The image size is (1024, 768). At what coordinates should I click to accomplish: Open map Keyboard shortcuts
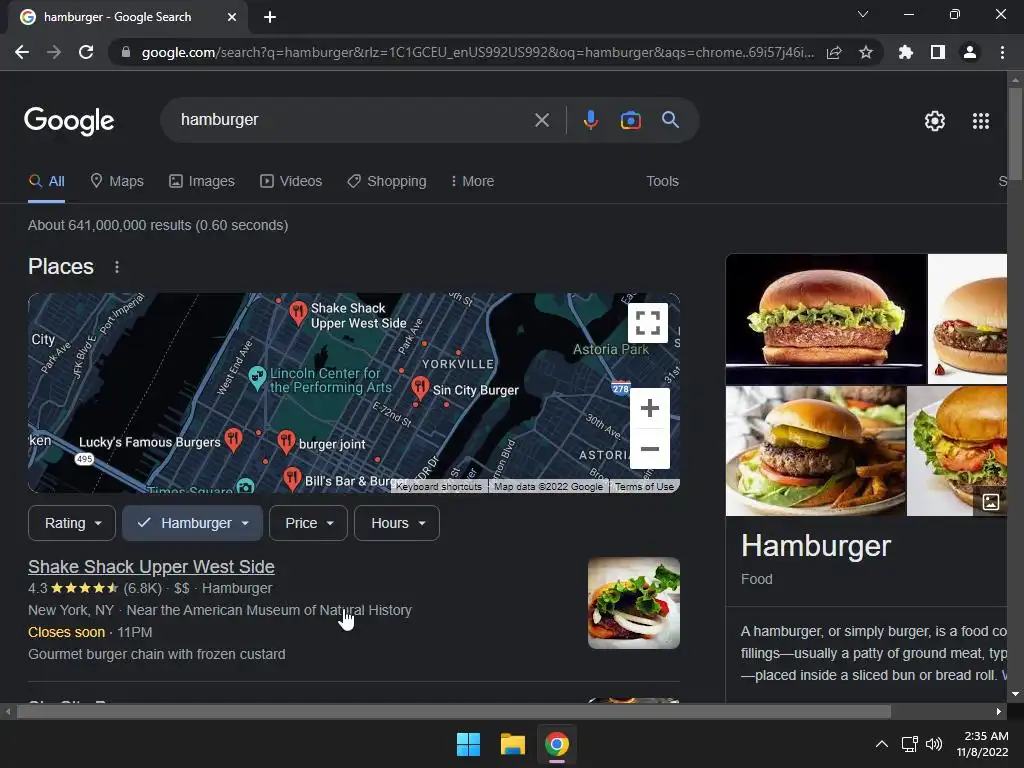439,487
